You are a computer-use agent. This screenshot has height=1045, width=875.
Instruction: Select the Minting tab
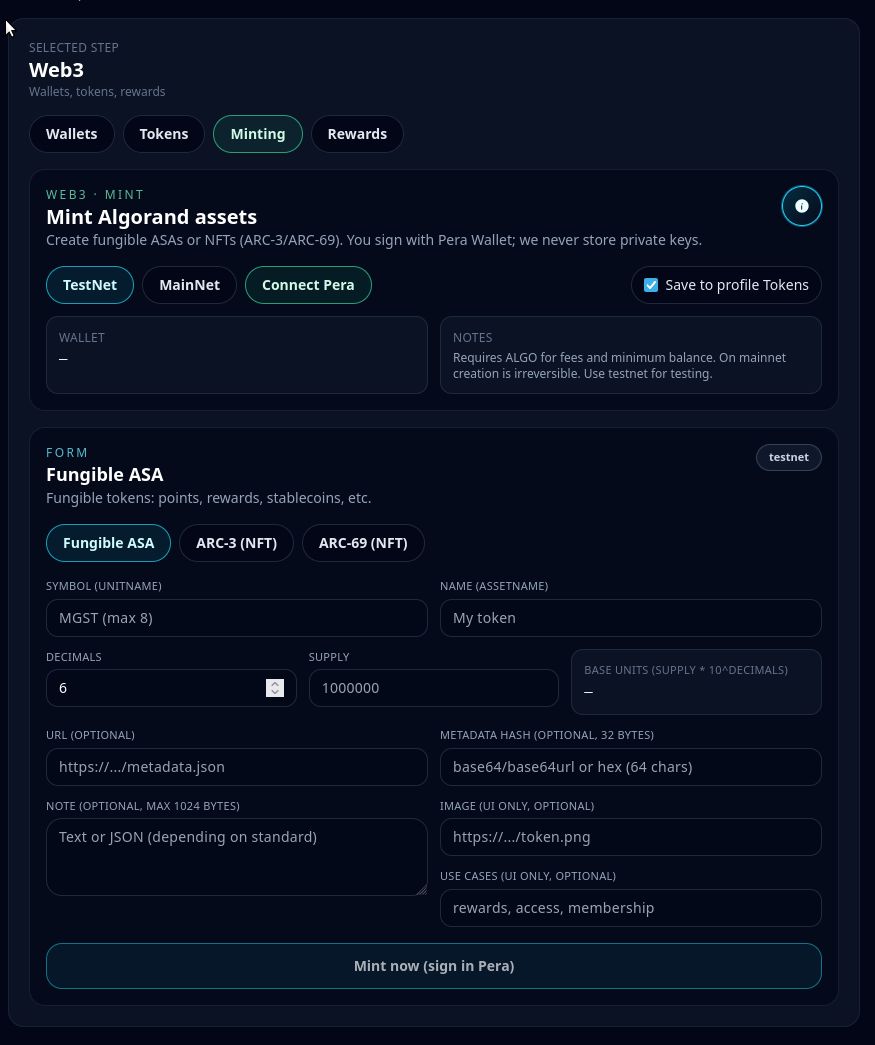click(x=258, y=134)
